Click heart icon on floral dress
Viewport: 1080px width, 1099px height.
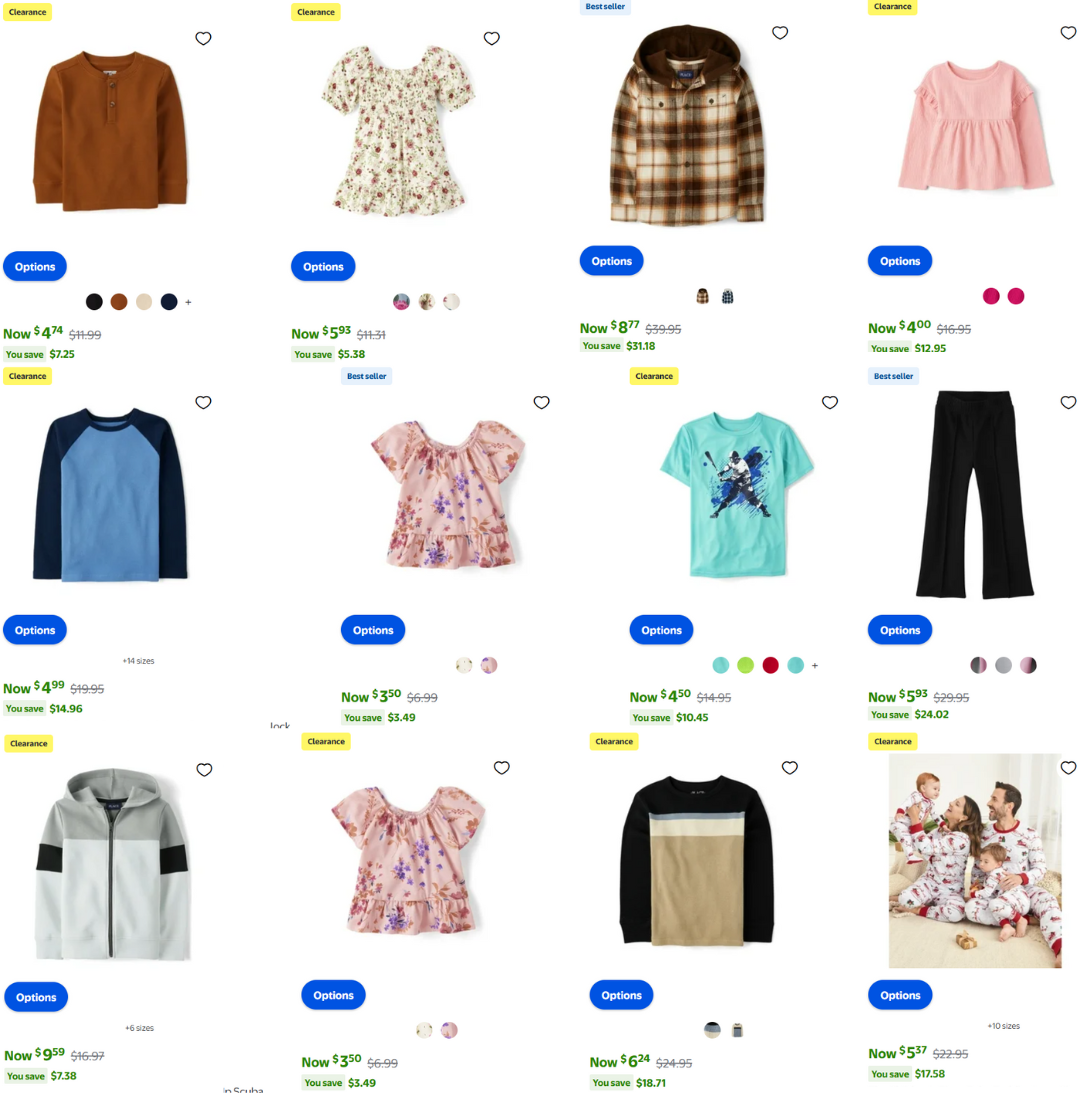click(492, 39)
